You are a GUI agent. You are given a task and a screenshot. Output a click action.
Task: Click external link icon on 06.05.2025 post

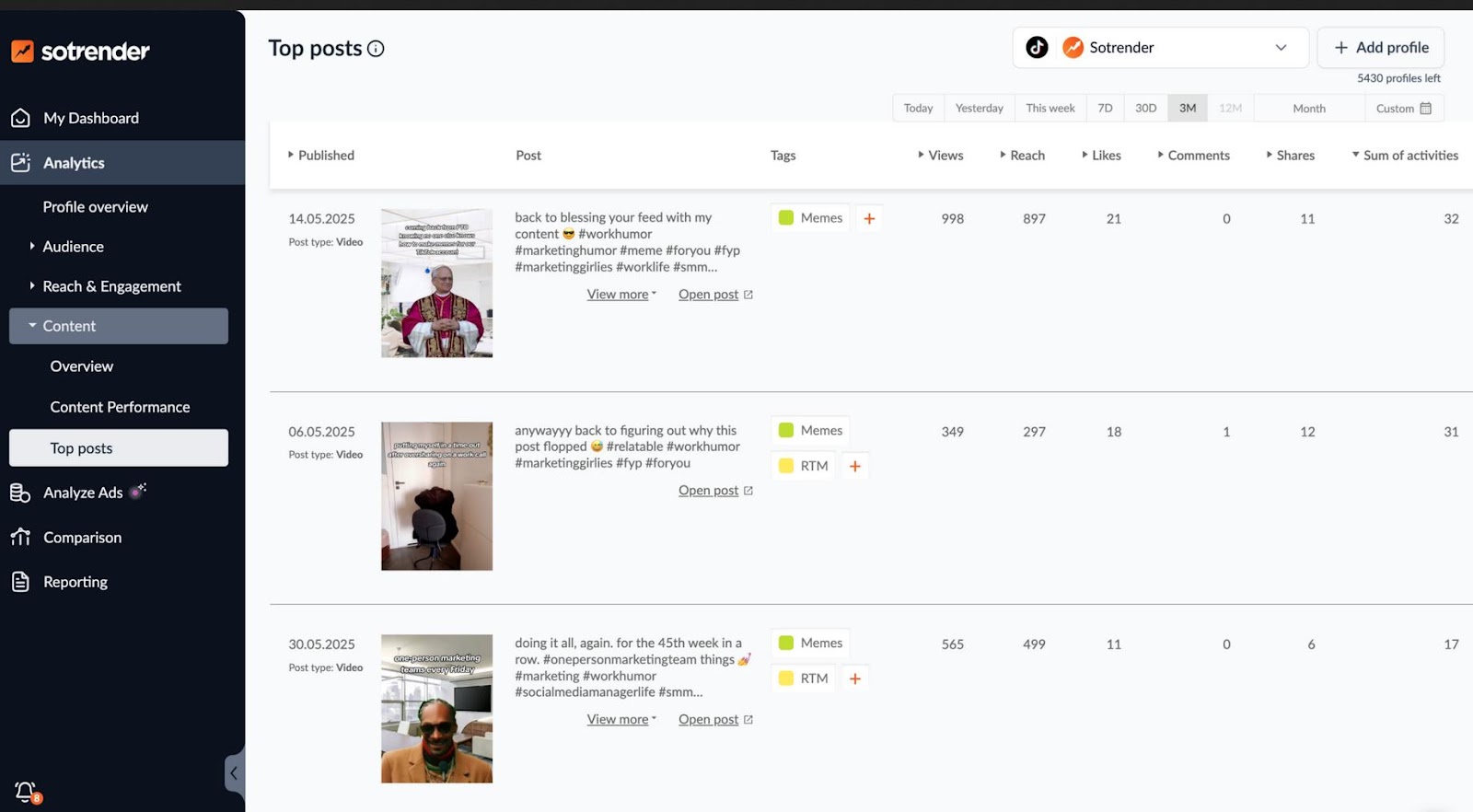click(748, 491)
